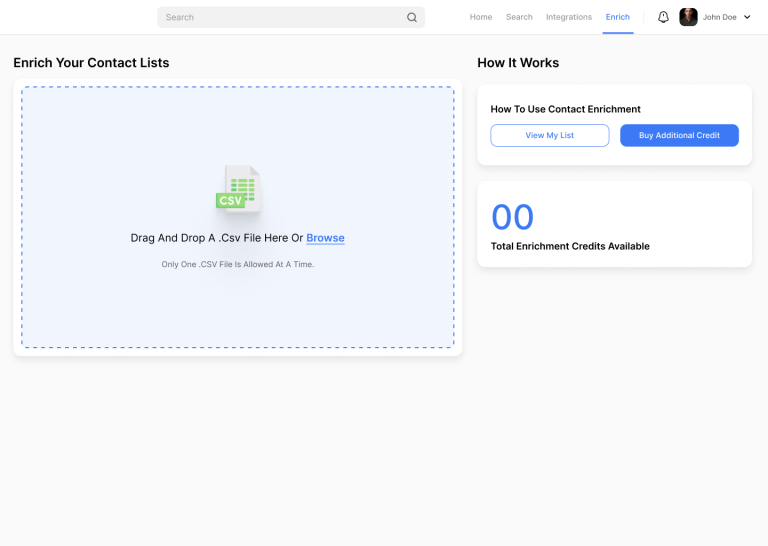Viewport: 768px width, 546px height.
Task: Focus the top Search input field
Action: point(291,17)
